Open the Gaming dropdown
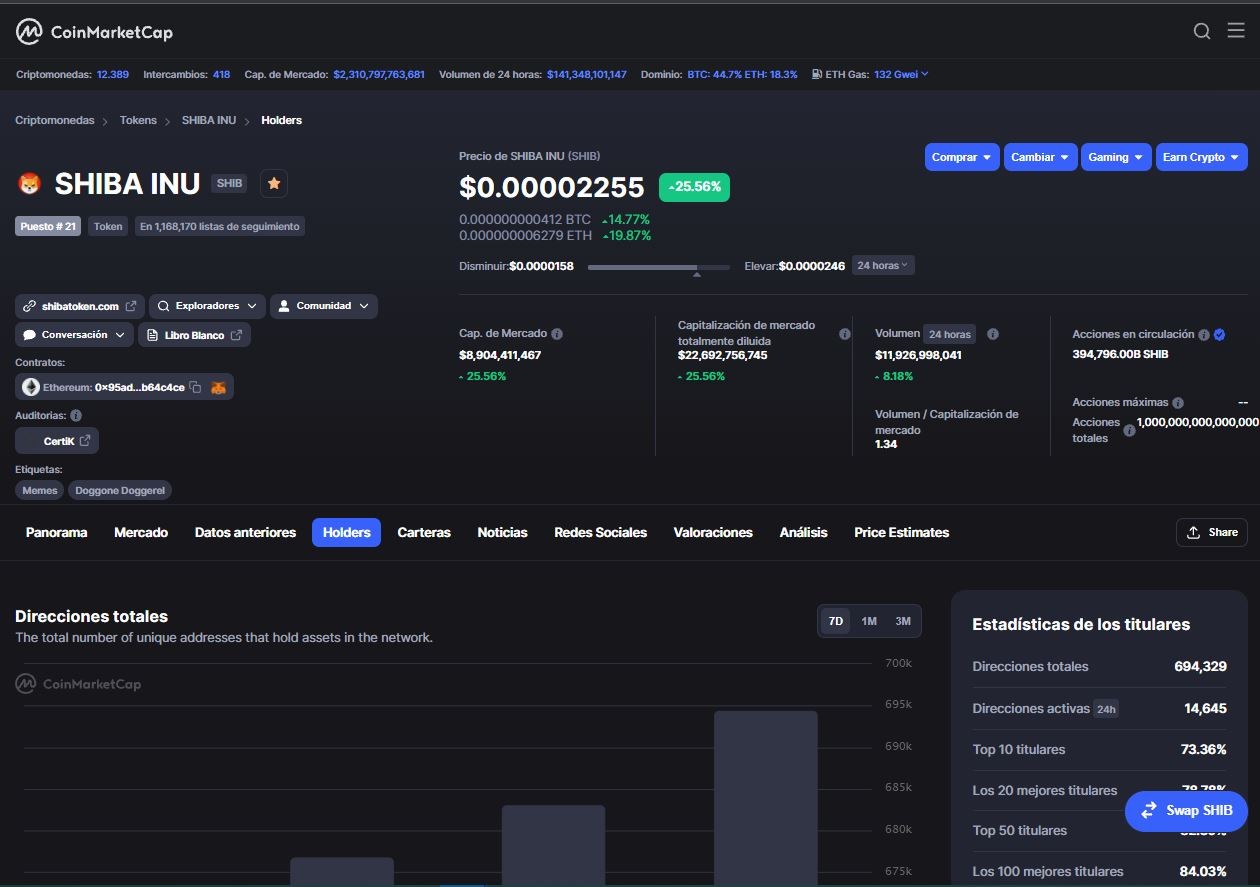Screen dimensions: 1260x887 1117,157
